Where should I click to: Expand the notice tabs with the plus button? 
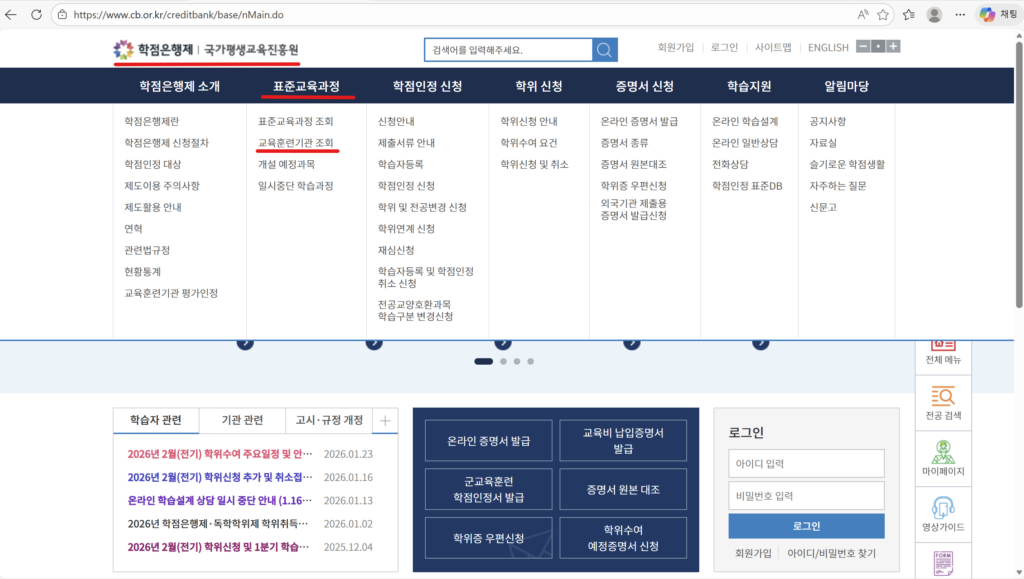384,421
